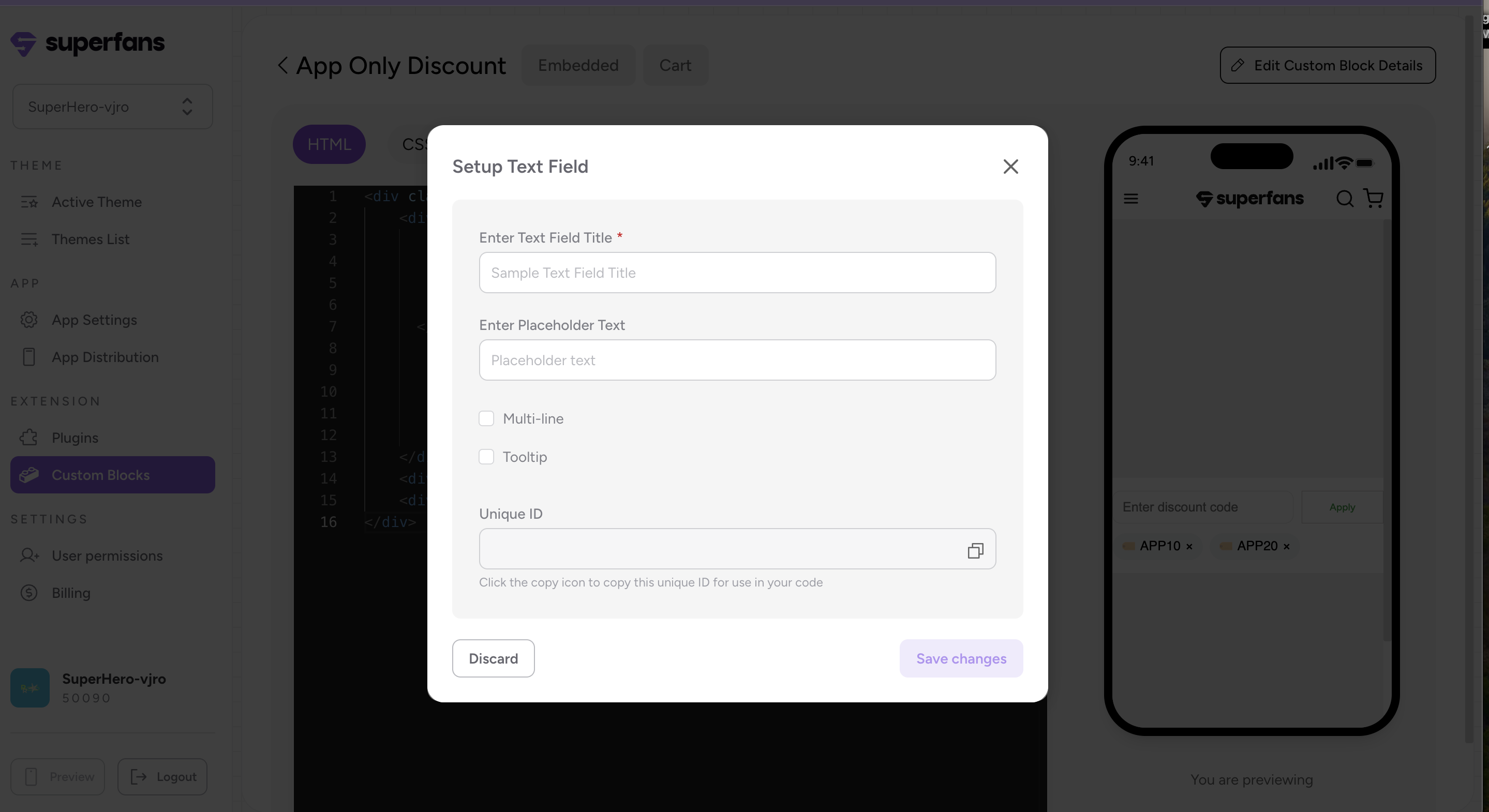The width and height of the screenshot is (1489, 812).
Task: Open the cart icon in phone preview
Action: (1374, 198)
